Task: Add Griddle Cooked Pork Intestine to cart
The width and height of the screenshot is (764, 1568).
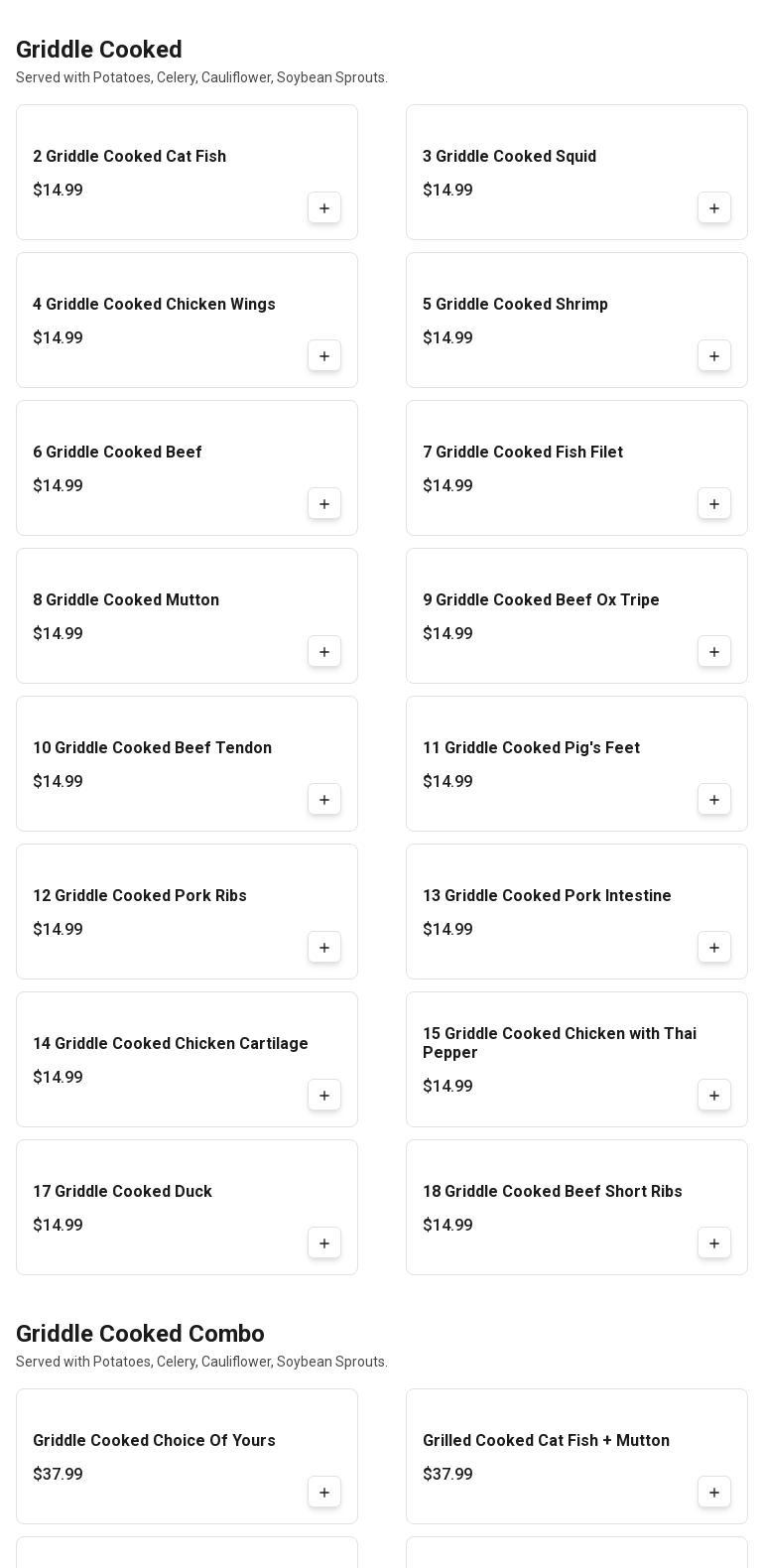Action: (714, 948)
